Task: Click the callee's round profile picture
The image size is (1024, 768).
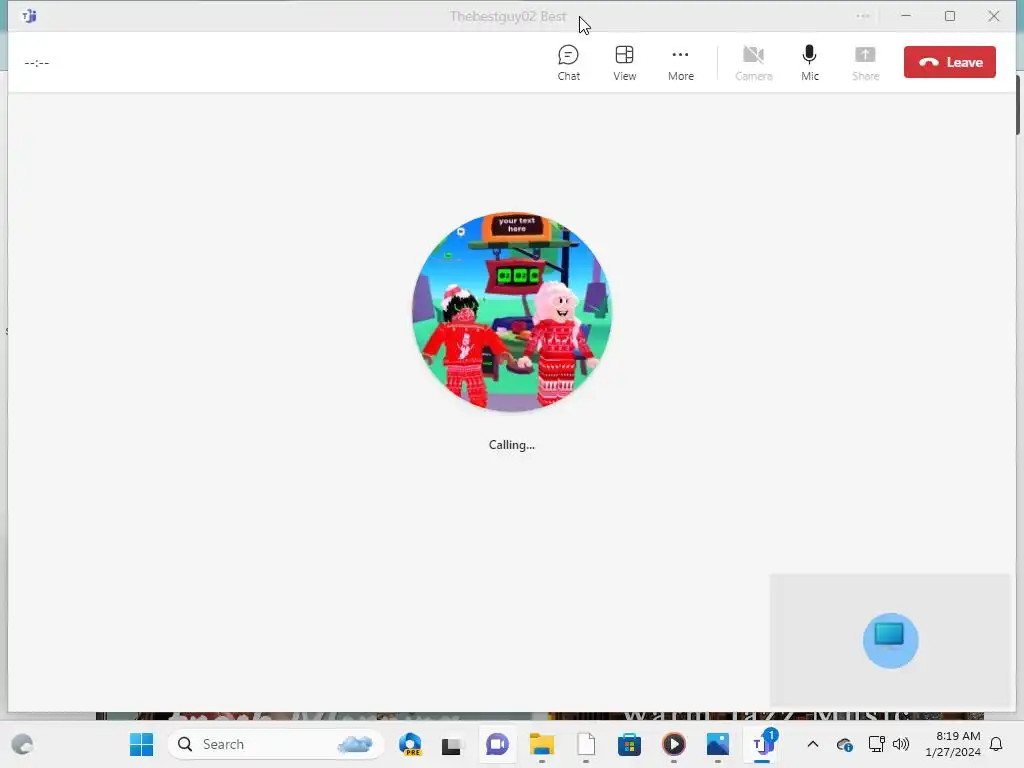Action: click(x=511, y=312)
